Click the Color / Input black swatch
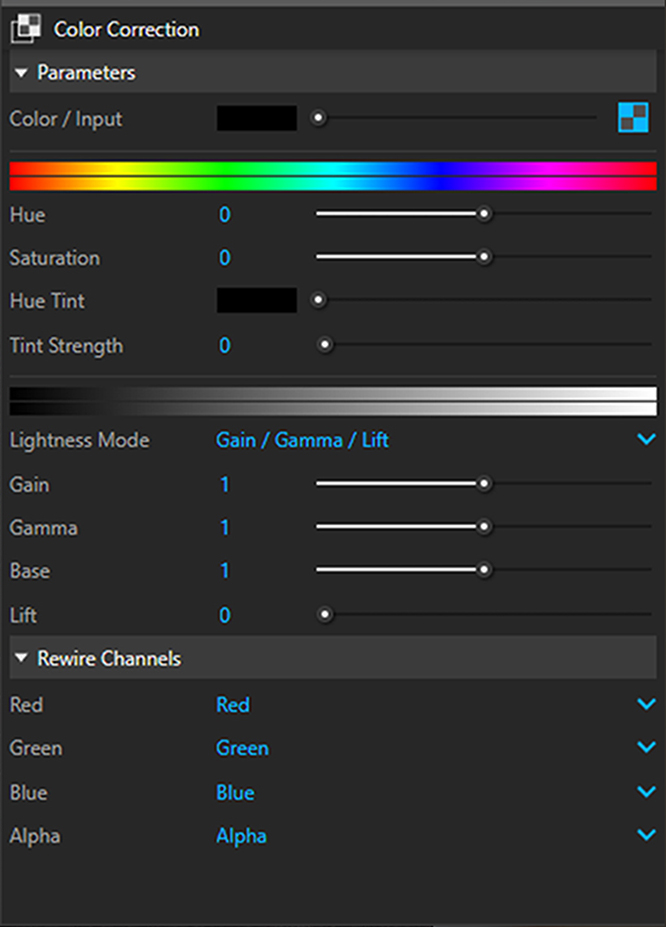The image size is (666, 927). (x=256, y=118)
